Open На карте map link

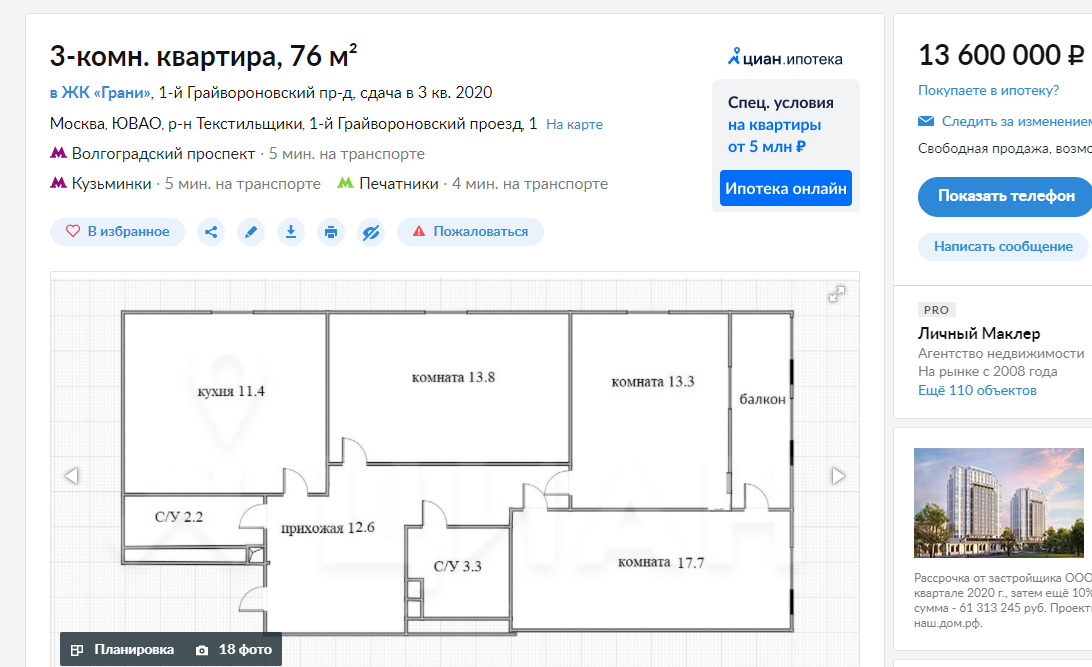[x=575, y=125]
